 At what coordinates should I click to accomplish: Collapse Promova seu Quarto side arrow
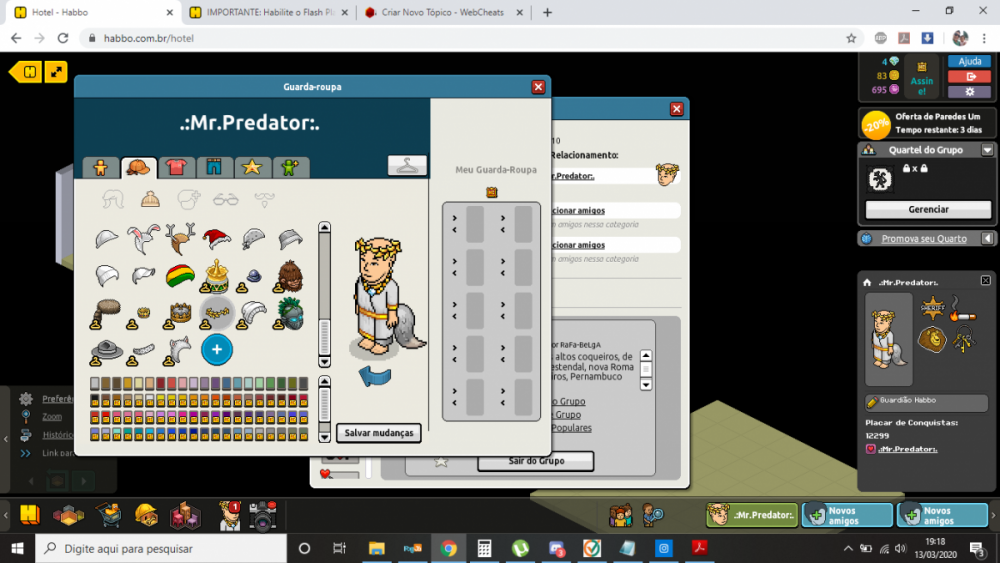[987, 238]
